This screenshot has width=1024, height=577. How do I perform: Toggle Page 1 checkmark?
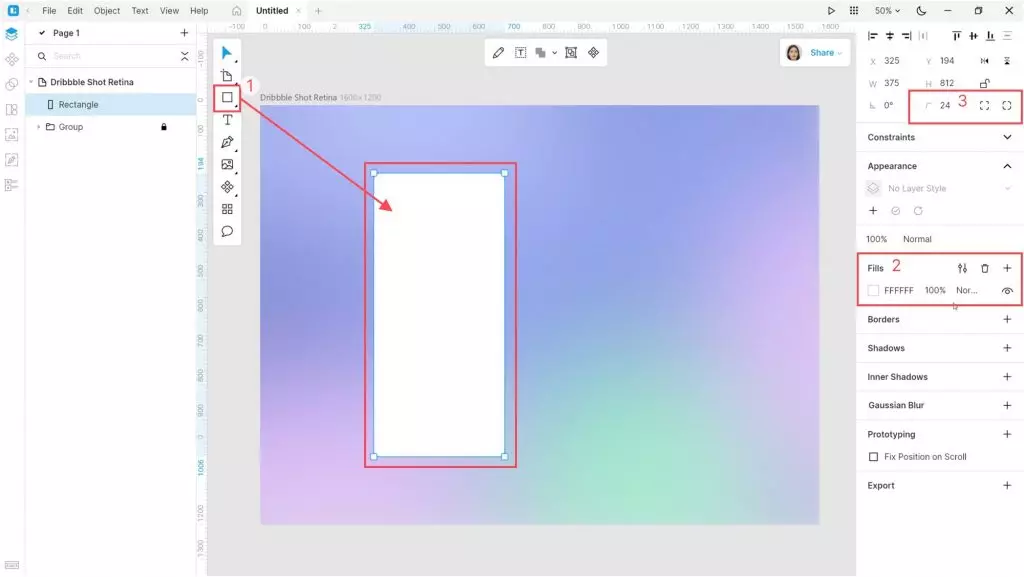click(x=42, y=33)
